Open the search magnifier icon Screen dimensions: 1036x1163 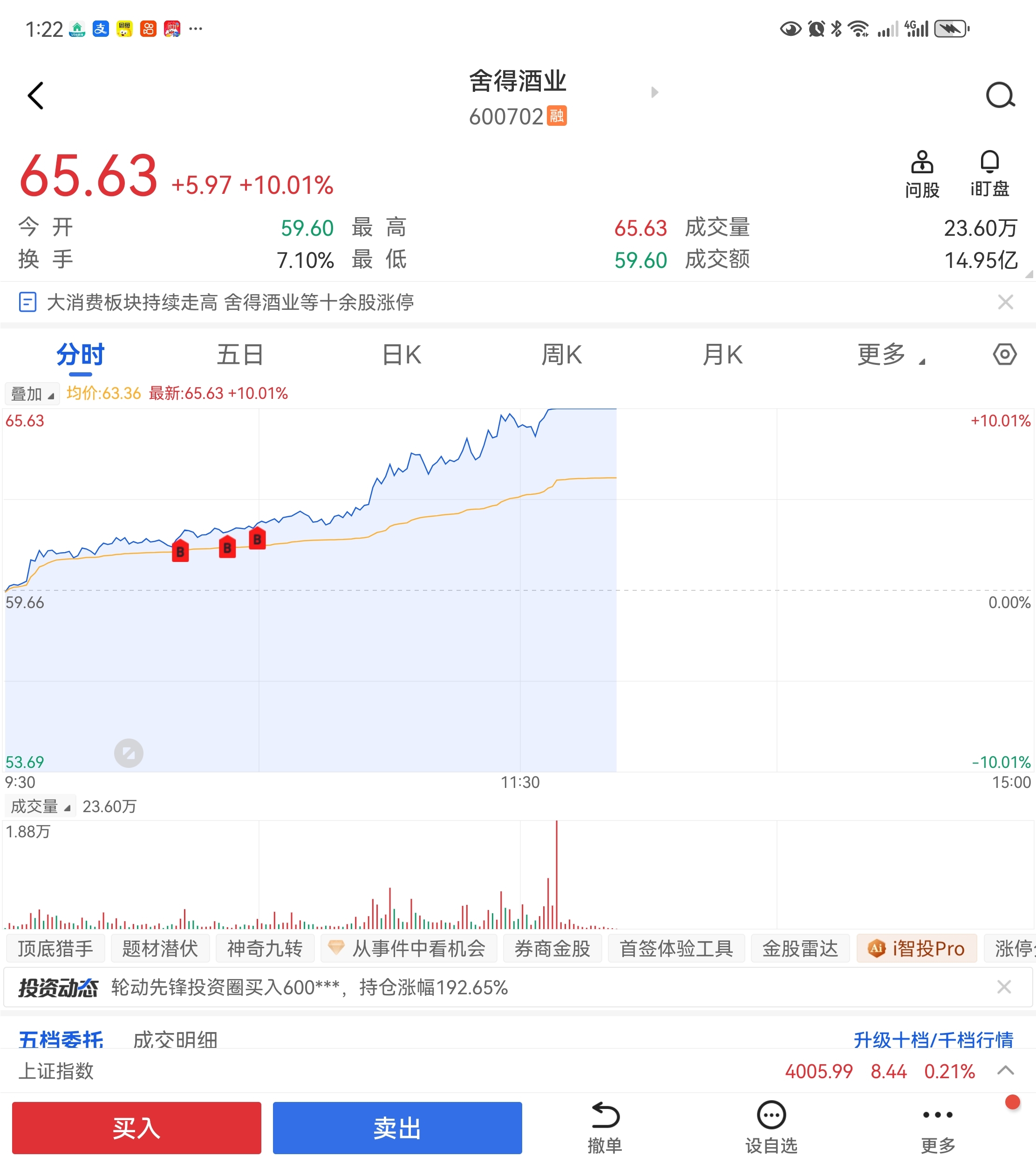click(1000, 96)
